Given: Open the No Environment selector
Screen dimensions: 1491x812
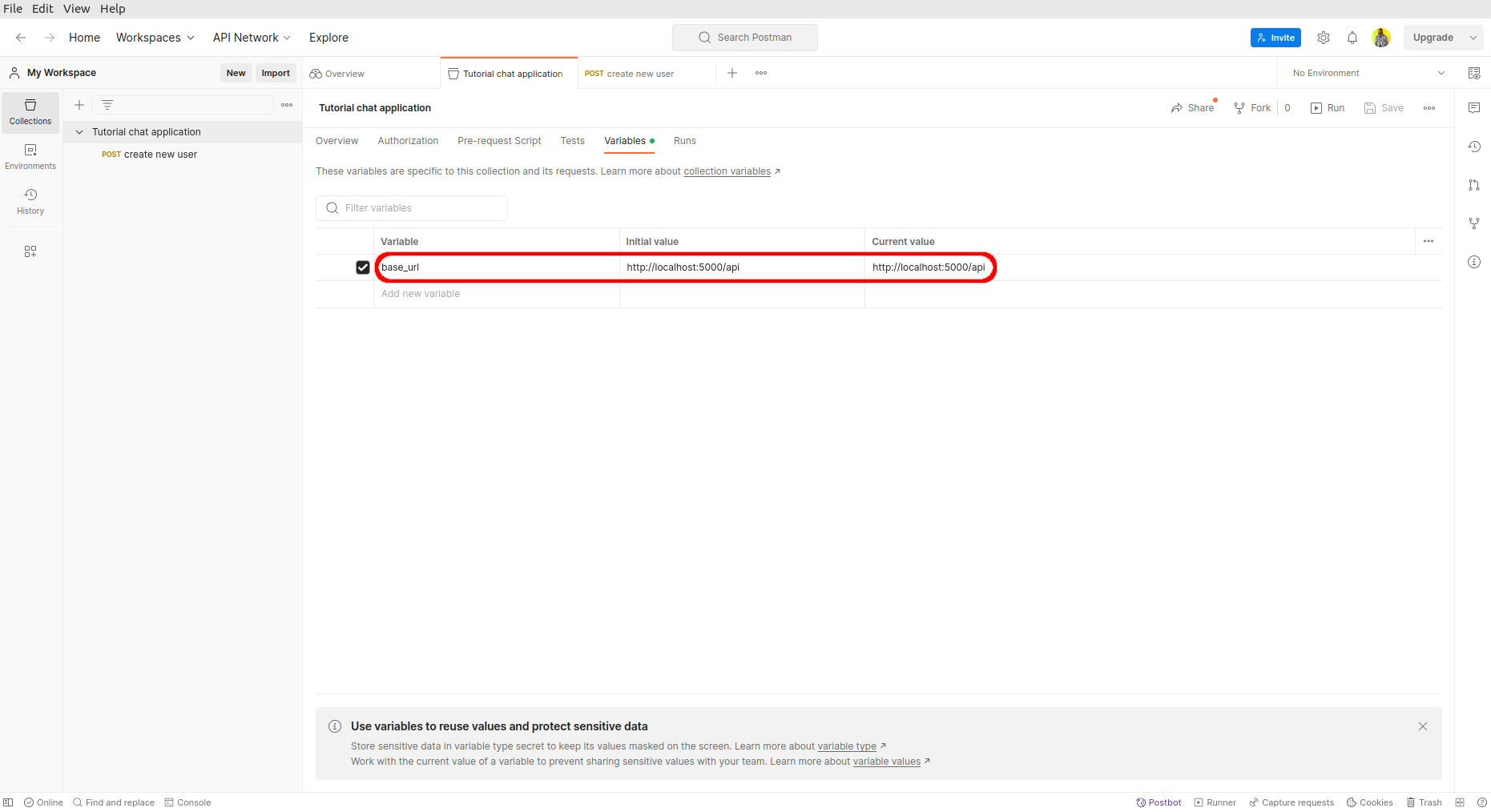Looking at the screenshot, I should coord(1368,73).
